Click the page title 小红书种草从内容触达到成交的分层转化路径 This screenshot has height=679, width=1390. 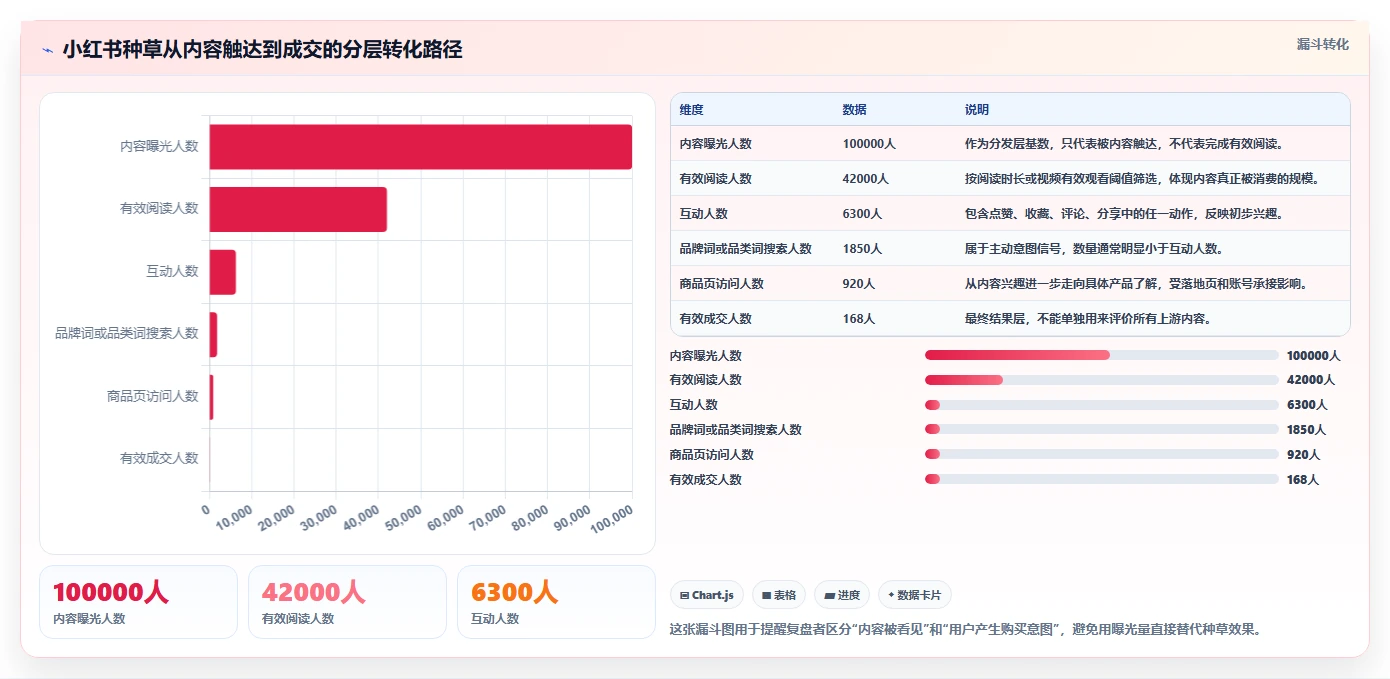(x=262, y=50)
